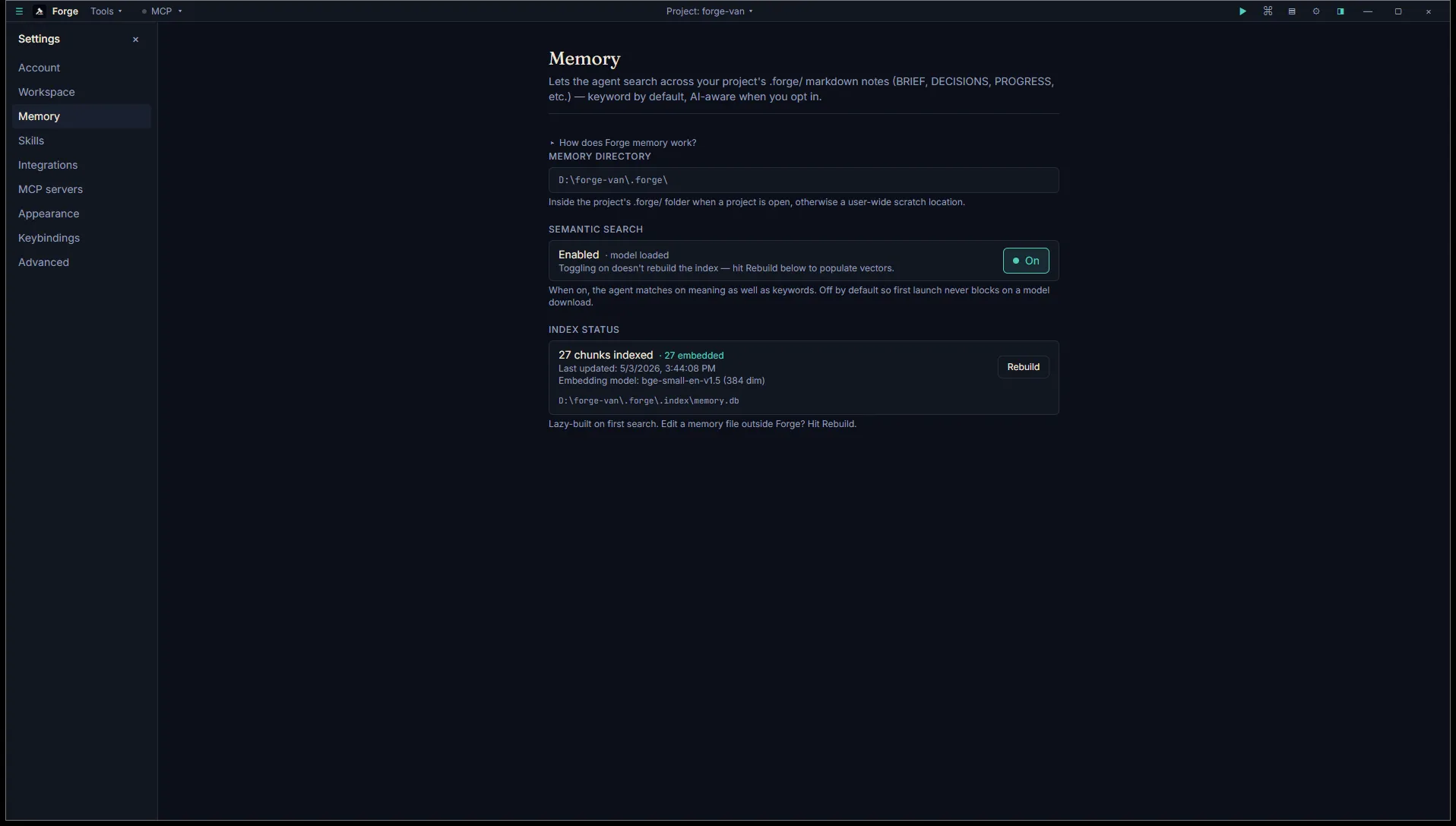The width and height of the screenshot is (1456, 826).
Task: Open the MCP dropdown menu
Action: point(162,11)
